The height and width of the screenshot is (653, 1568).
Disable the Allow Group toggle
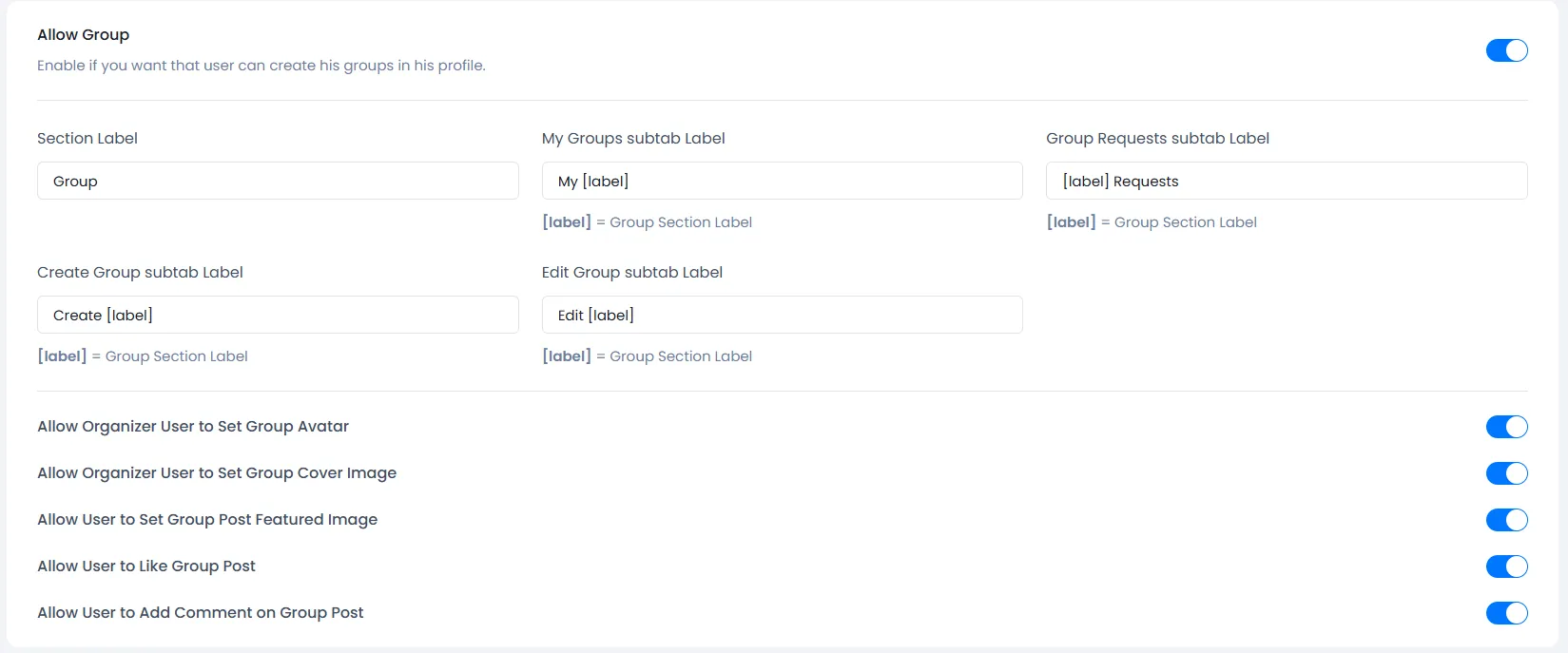click(1506, 50)
